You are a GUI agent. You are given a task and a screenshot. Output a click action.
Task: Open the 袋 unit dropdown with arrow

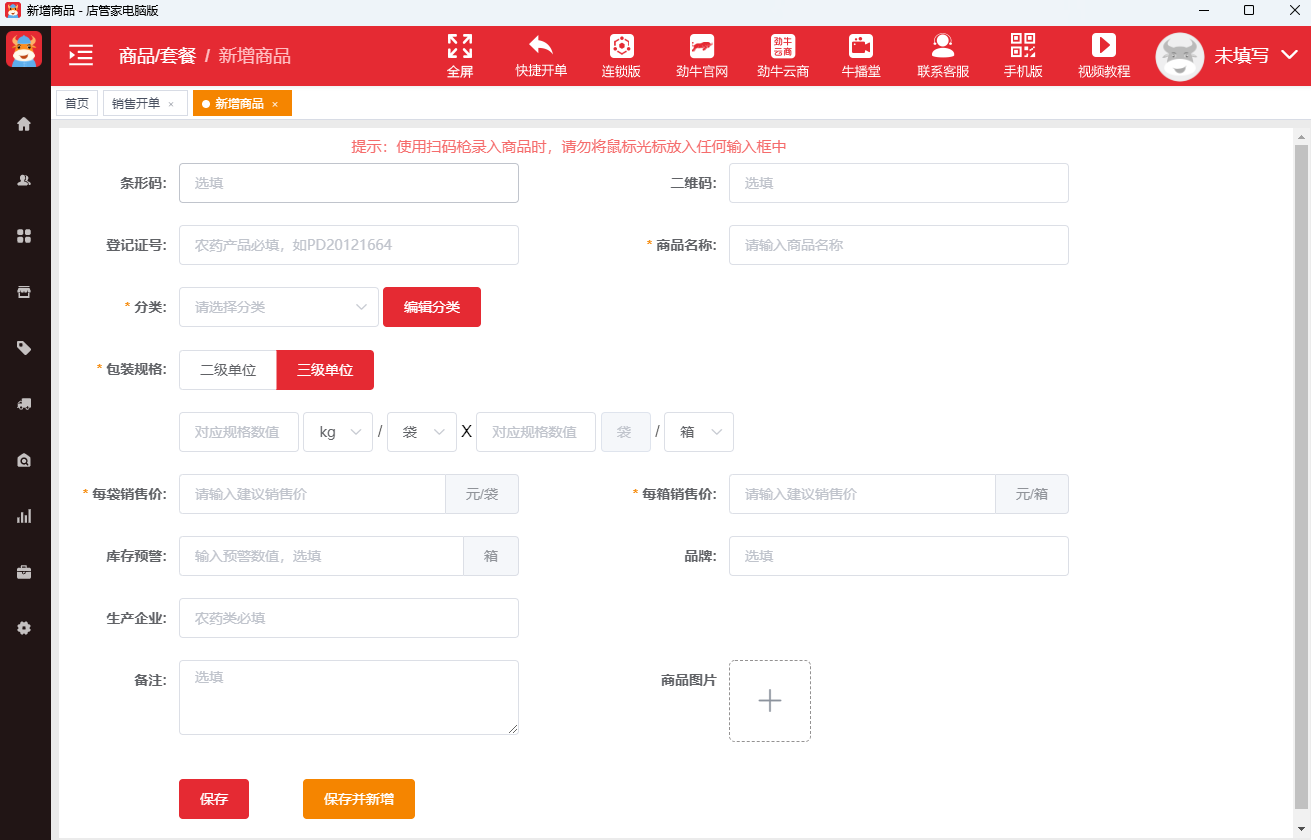422,432
